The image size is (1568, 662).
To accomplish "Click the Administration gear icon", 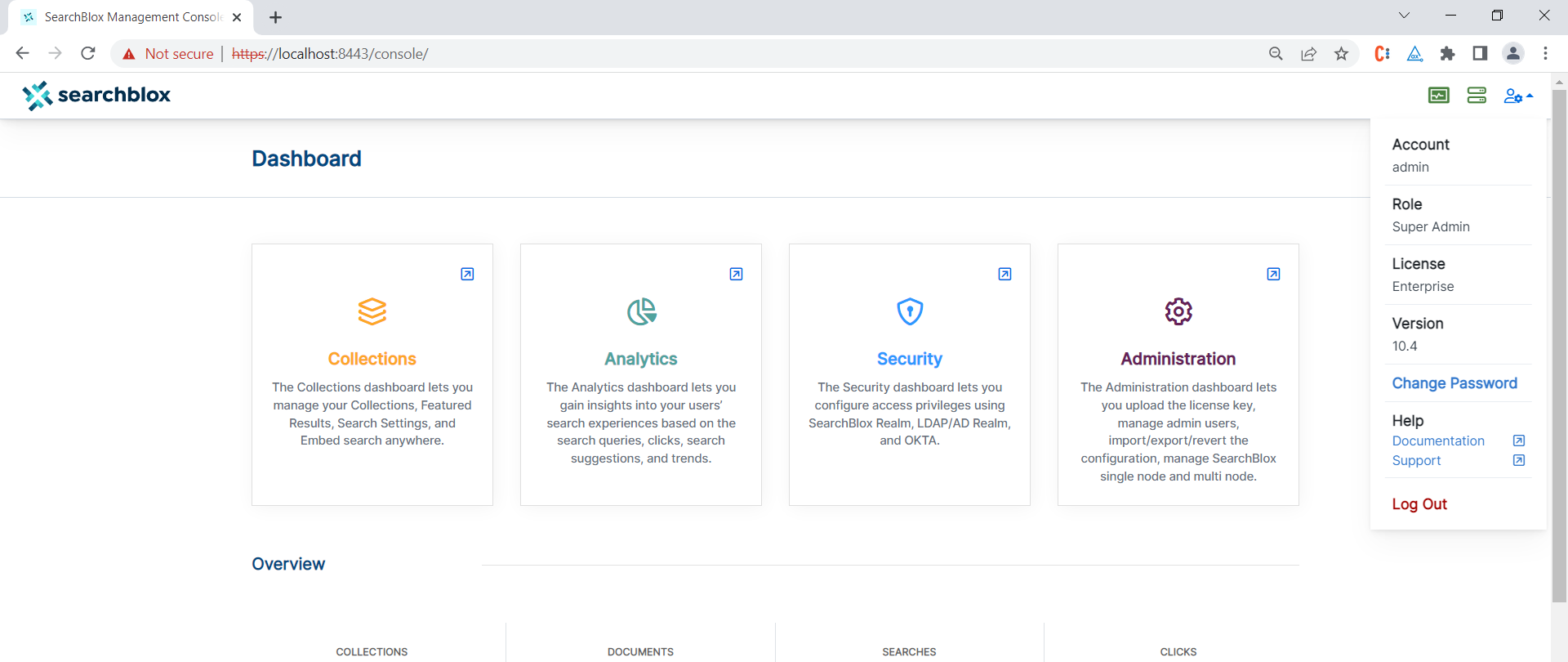I will click(x=1178, y=311).
